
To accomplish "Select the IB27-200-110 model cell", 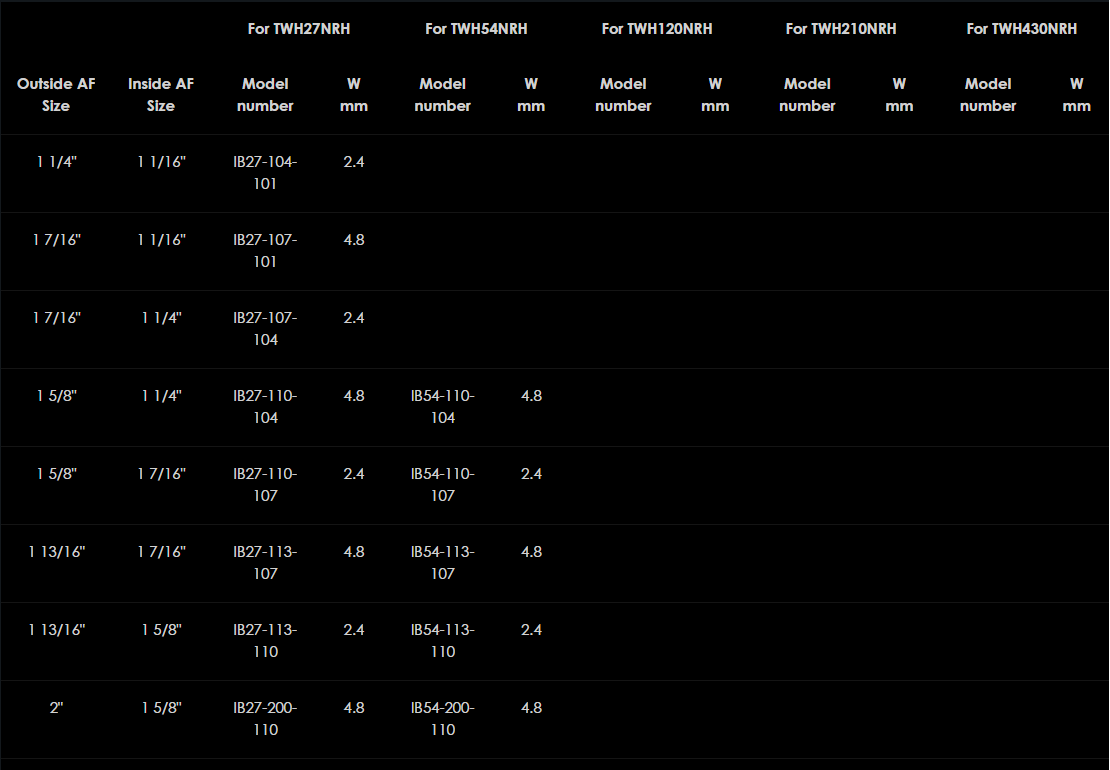I will [x=265, y=719].
